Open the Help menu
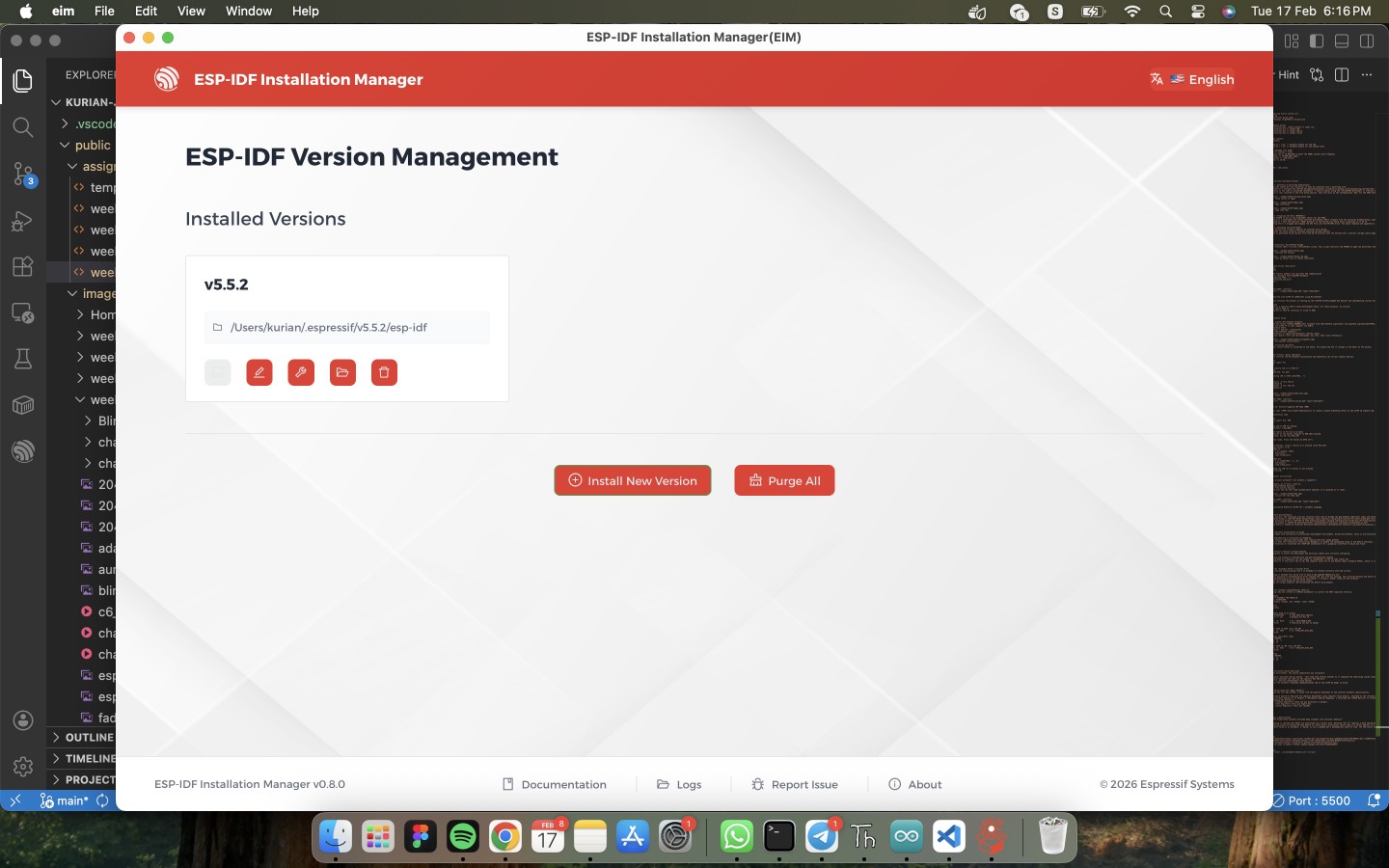This screenshot has height=868, width=1389. coord(306,12)
